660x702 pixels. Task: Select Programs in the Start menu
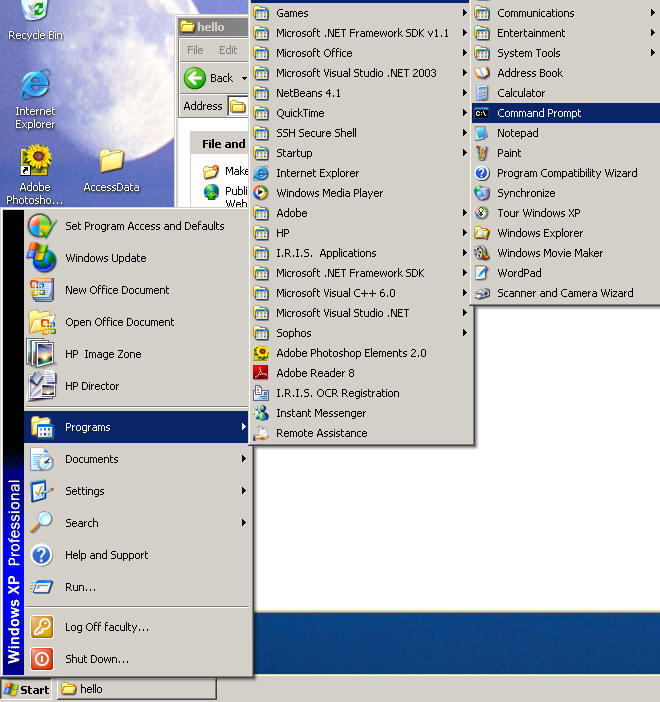136,427
